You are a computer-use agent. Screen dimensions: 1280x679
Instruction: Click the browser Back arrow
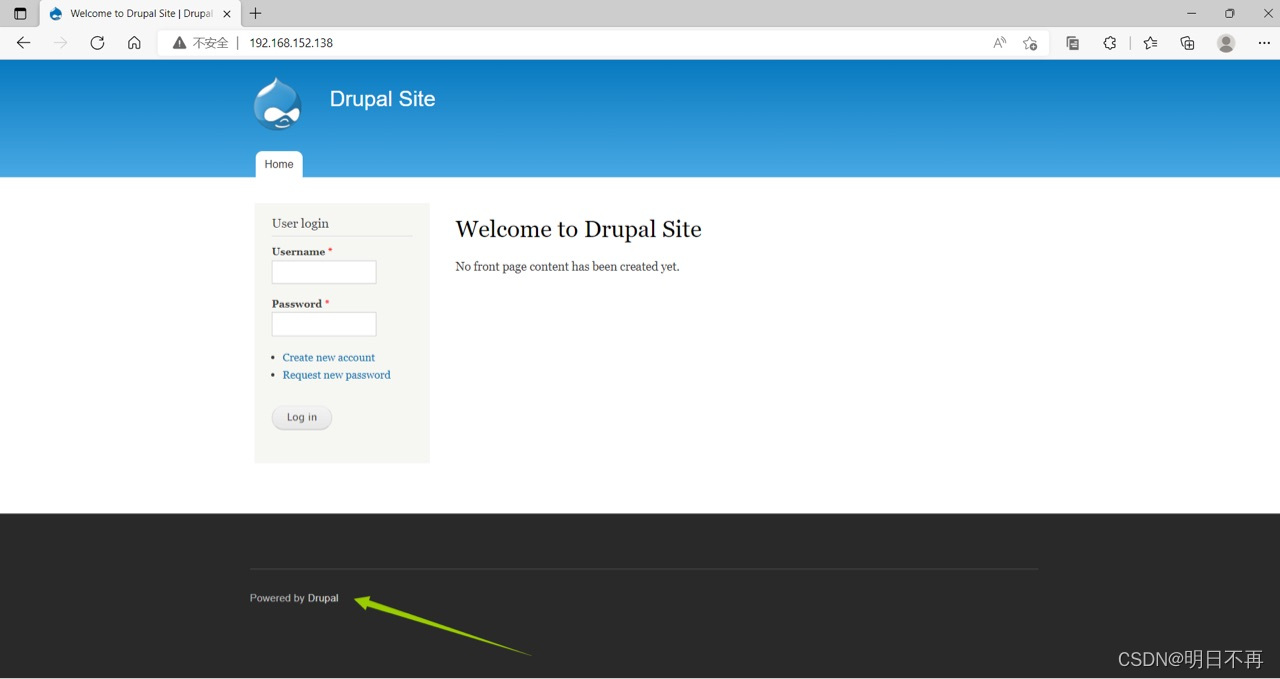pyautogui.click(x=24, y=43)
